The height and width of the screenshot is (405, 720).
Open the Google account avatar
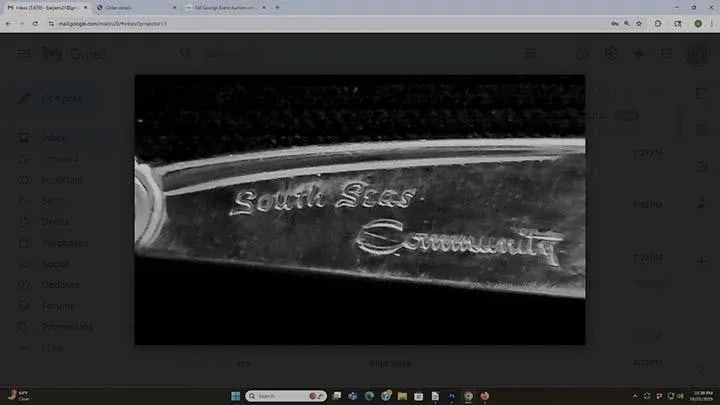click(698, 54)
